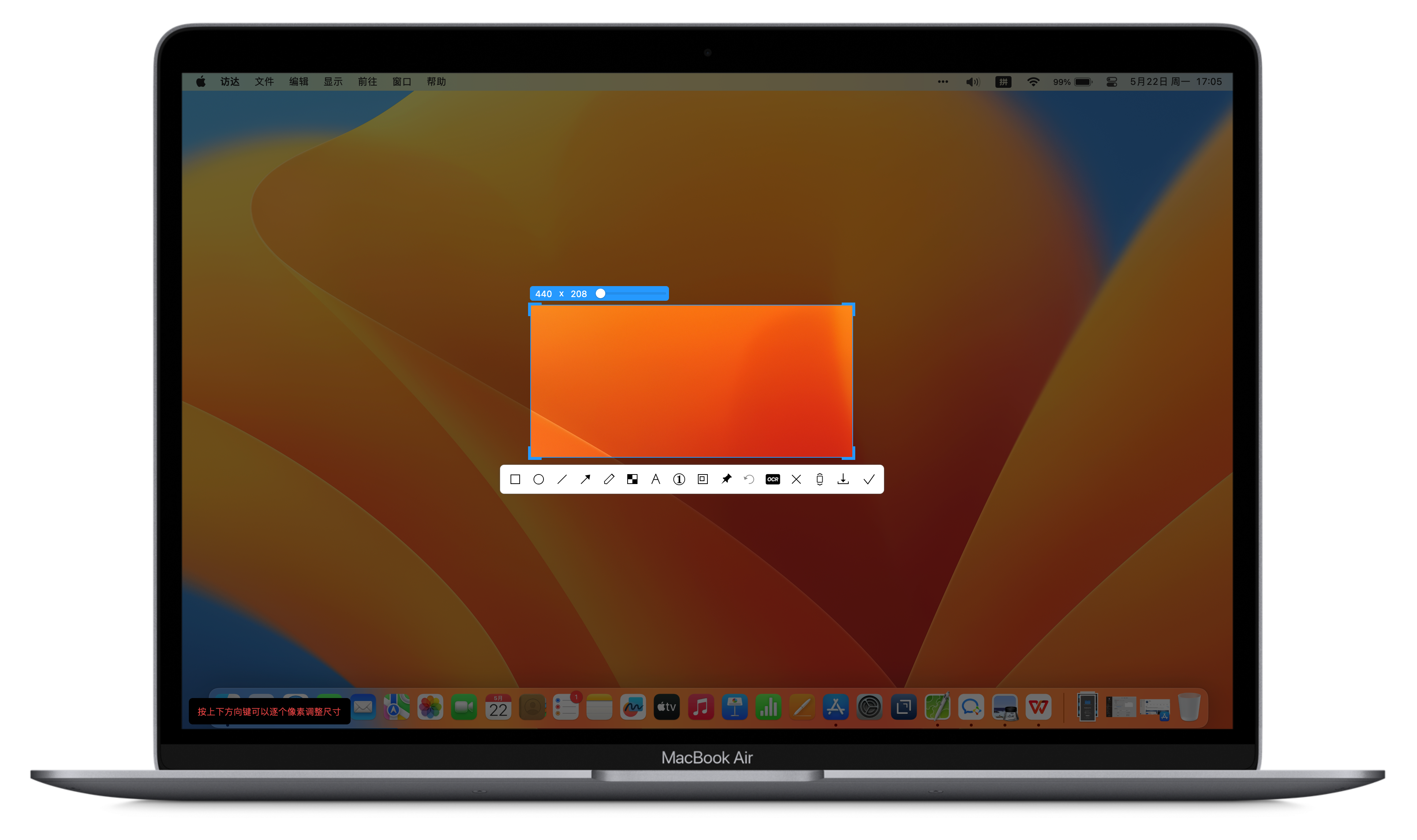Open Pages from the Dock
Viewport: 1417px width, 840px height.
pos(802,707)
